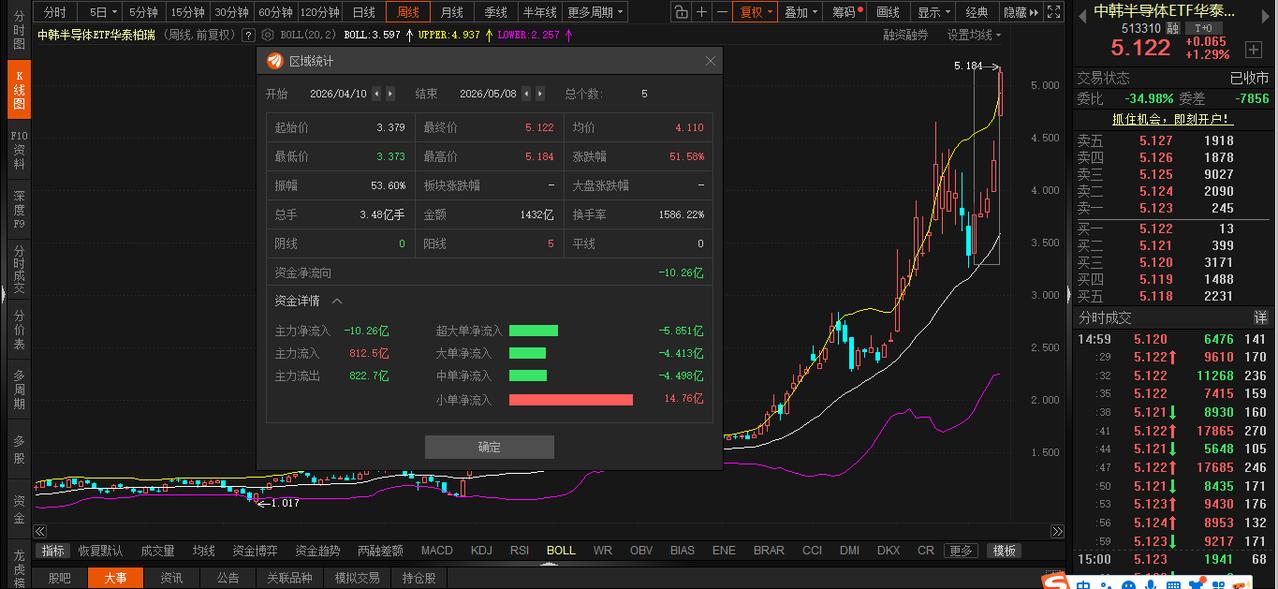1278x589 pixels.
Task: Close the 区域统计 dialog
Action: [x=710, y=61]
